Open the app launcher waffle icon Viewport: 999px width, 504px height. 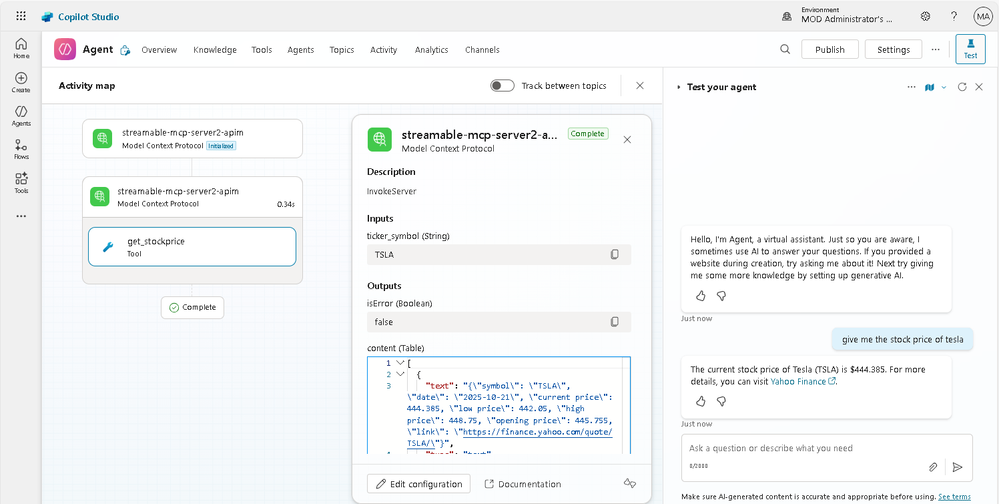[x=21, y=17]
